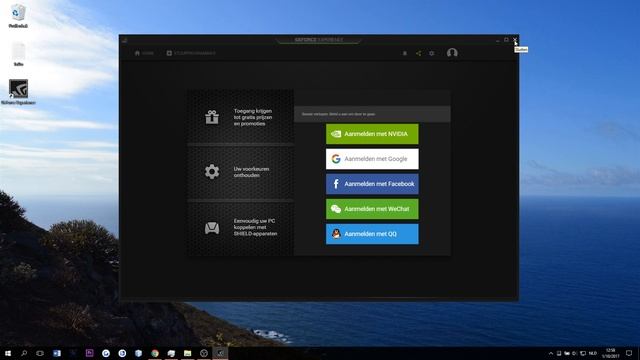Image resolution: width=640 pixels, height=360 pixels.
Task: Click the SHIELD controller icon
Action: click(x=212, y=228)
